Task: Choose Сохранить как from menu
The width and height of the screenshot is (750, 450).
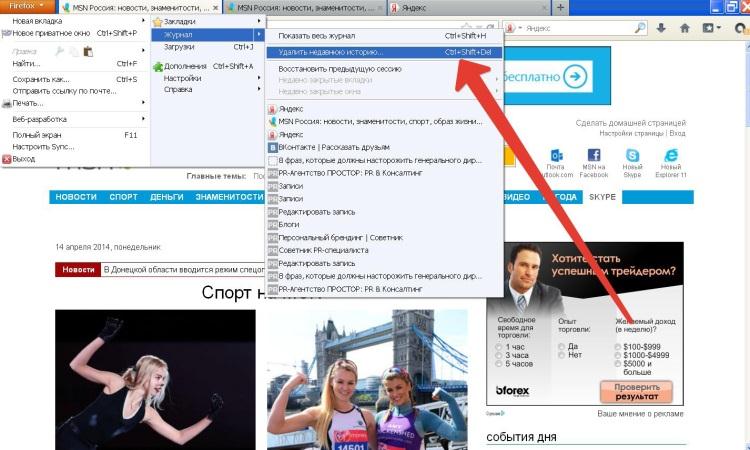Action: point(75,79)
